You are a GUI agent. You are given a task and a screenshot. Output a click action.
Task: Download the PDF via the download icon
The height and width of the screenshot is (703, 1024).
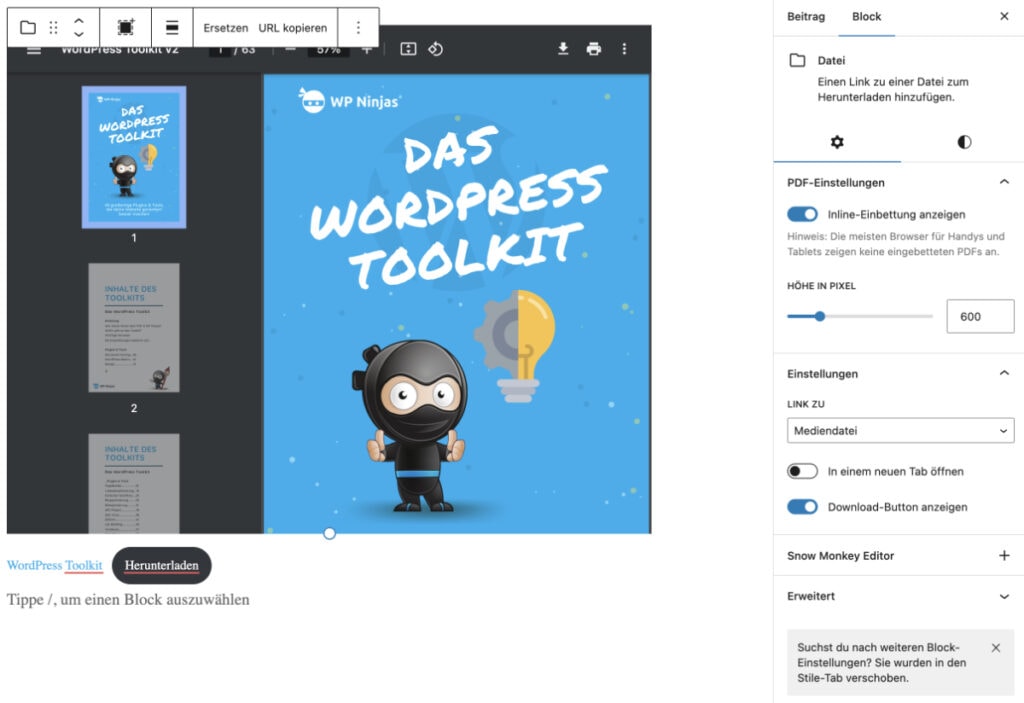tap(563, 47)
